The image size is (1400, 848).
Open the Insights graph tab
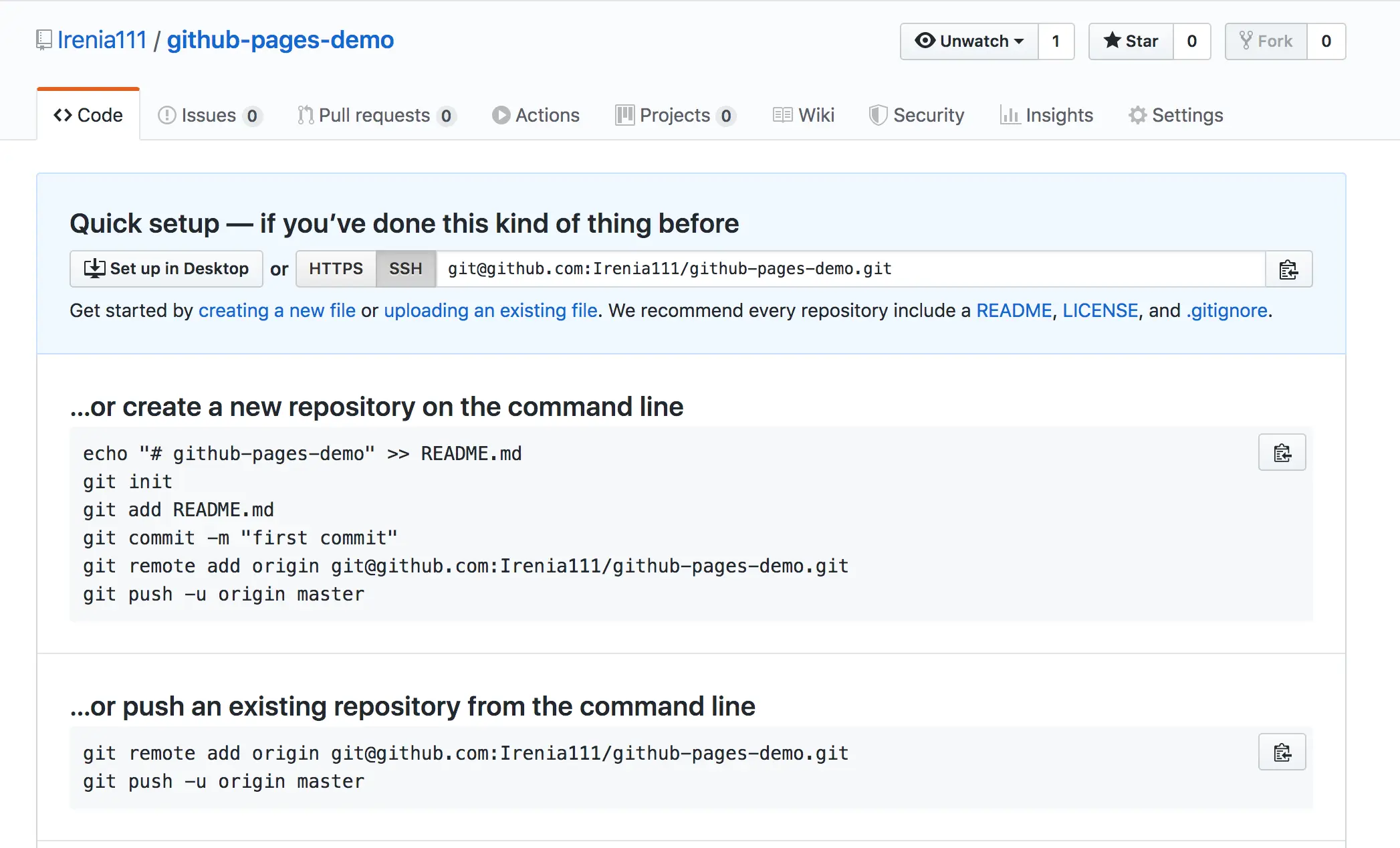coord(1046,115)
